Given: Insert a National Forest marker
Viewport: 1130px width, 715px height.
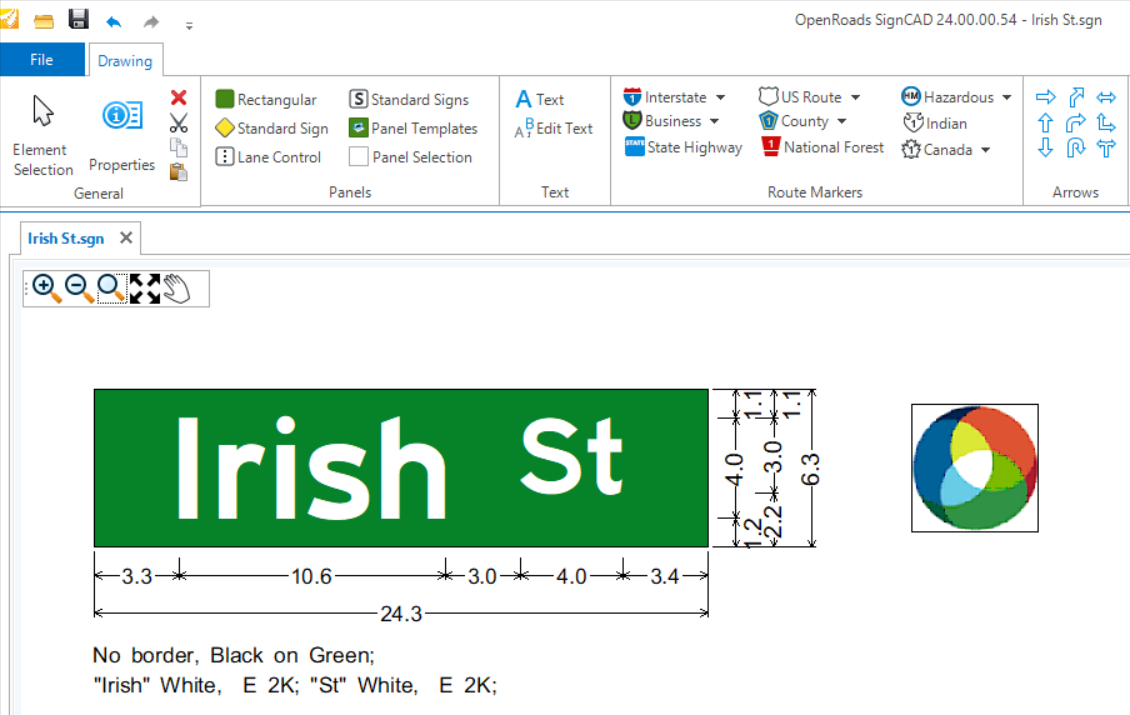Looking at the screenshot, I should tap(822, 147).
